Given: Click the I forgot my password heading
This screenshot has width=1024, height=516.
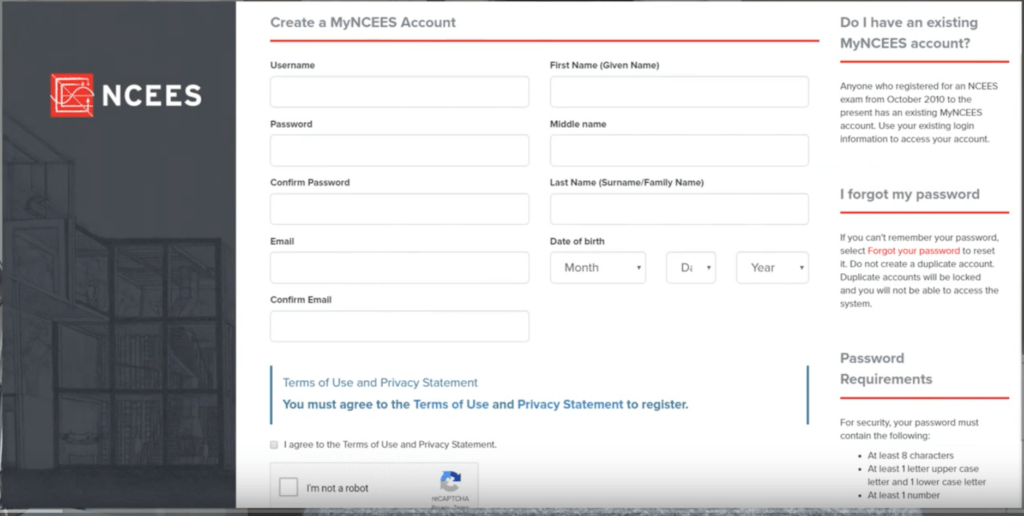Looking at the screenshot, I should [x=910, y=195].
